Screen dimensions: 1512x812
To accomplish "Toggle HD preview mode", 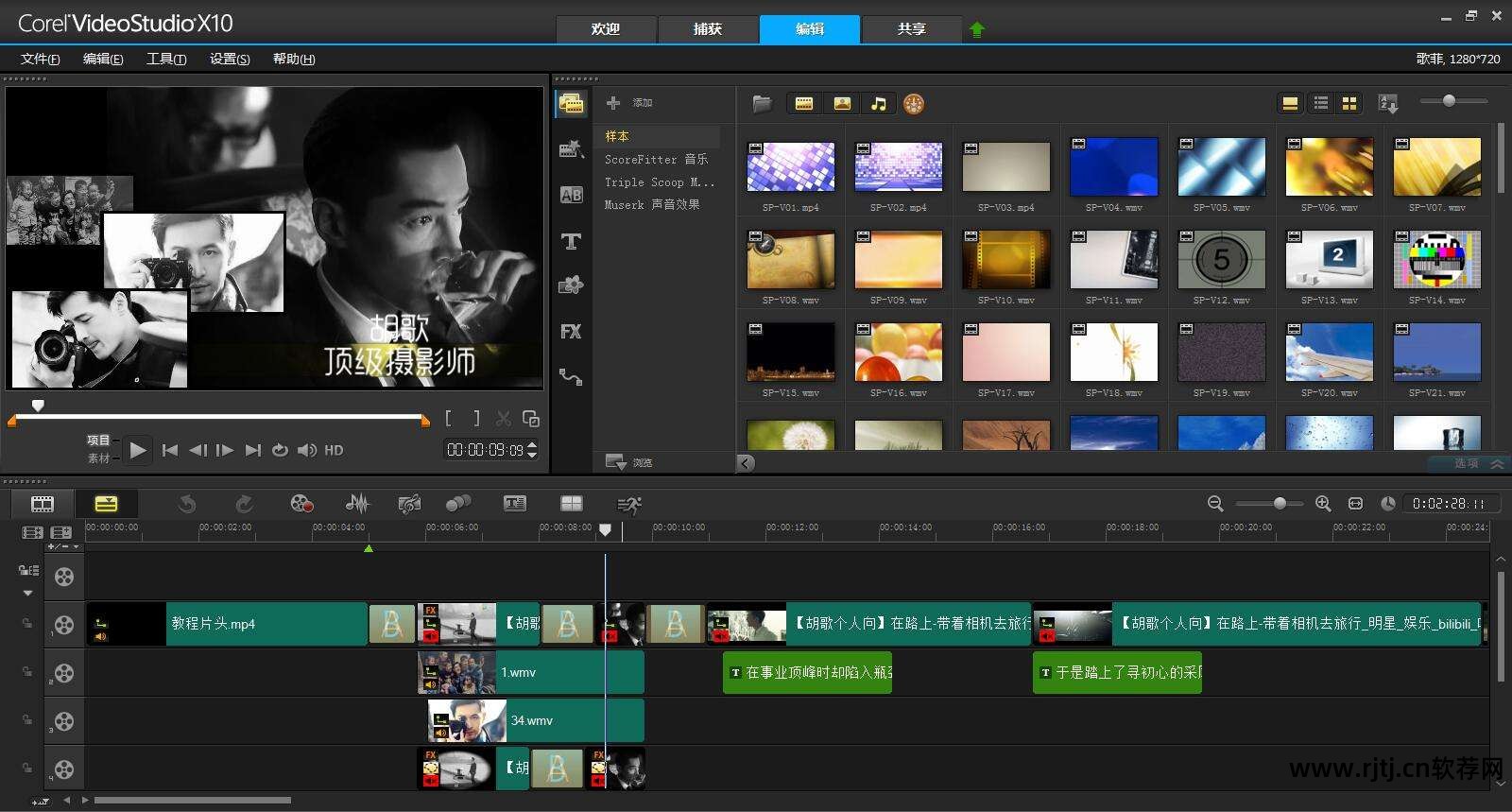I will pyautogui.click(x=334, y=451).
